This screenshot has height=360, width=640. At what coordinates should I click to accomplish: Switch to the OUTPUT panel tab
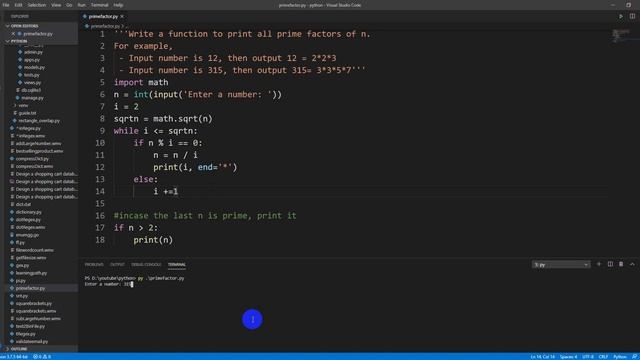117,264
